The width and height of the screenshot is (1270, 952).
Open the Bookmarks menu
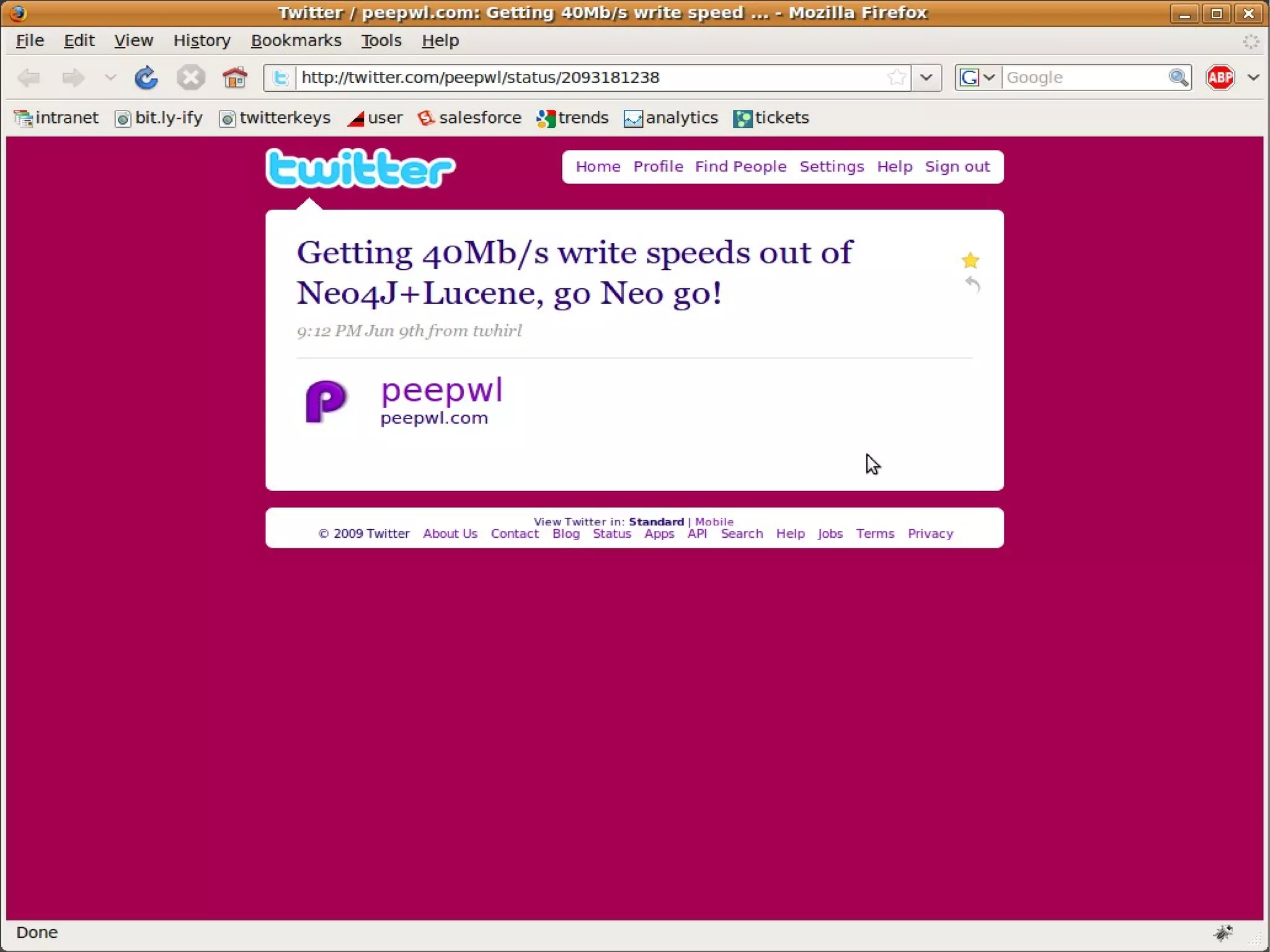point(296,40)
